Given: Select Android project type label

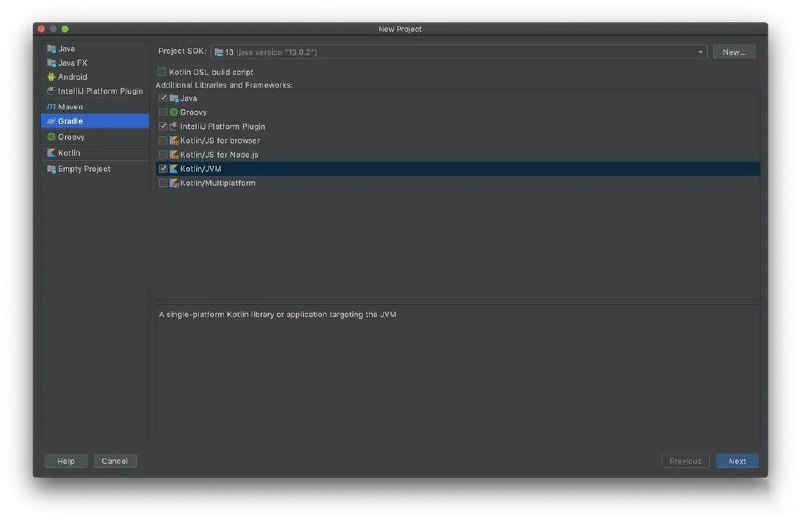Looking at the screenshot, I should 72,77.
